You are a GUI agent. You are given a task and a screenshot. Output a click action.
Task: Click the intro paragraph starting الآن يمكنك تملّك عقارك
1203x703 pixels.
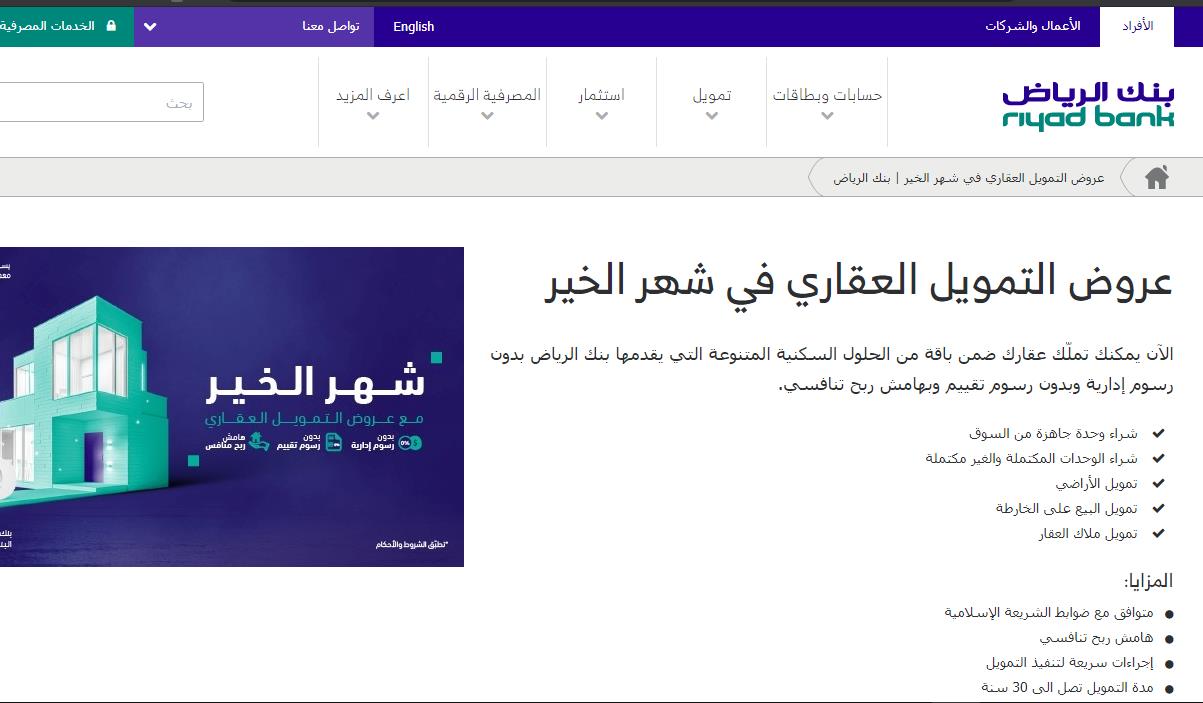click(x=832, y=369)
